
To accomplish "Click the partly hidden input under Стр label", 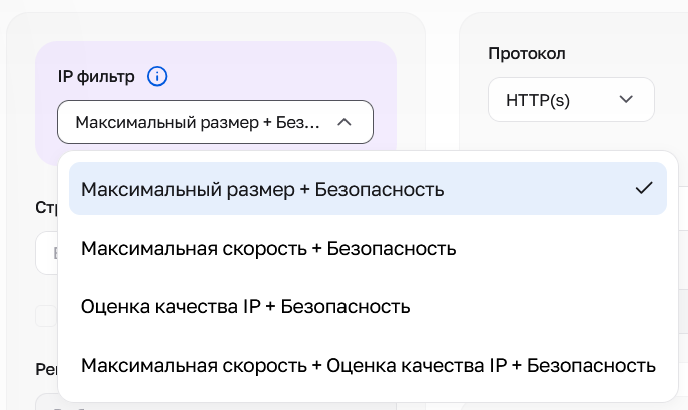I will [47, 253].
